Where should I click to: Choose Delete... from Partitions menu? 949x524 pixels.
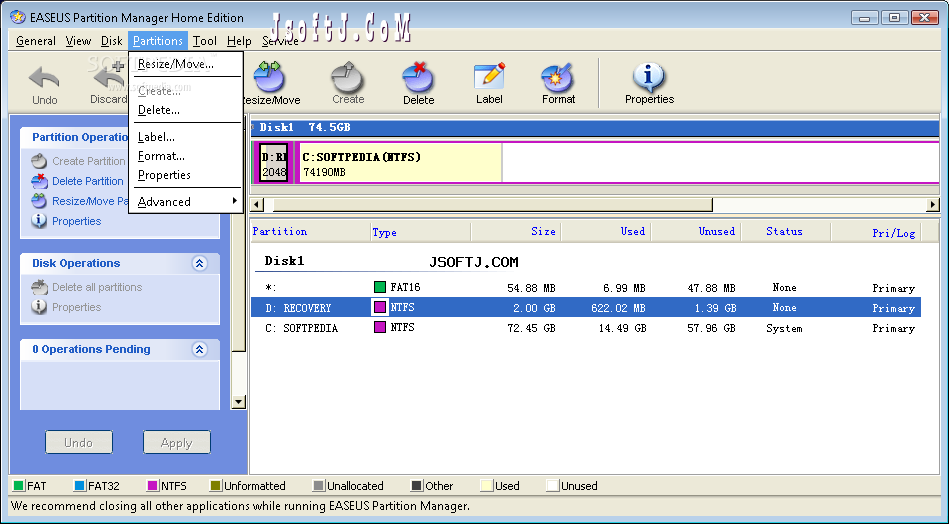186,110
